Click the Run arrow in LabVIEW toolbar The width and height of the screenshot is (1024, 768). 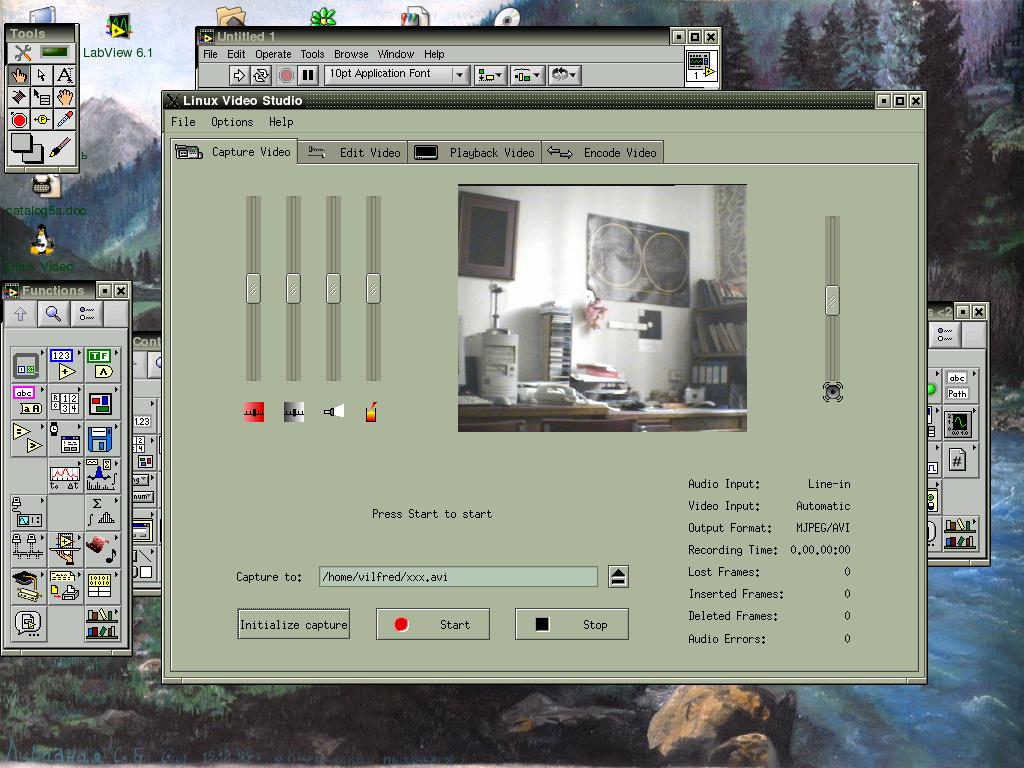(x=239, y=75)
